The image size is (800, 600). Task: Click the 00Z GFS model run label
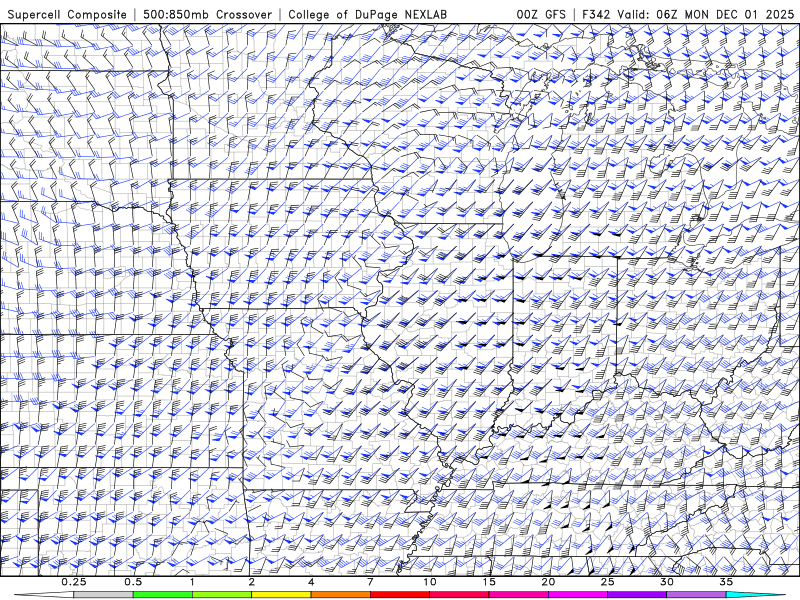click(541, 14)
